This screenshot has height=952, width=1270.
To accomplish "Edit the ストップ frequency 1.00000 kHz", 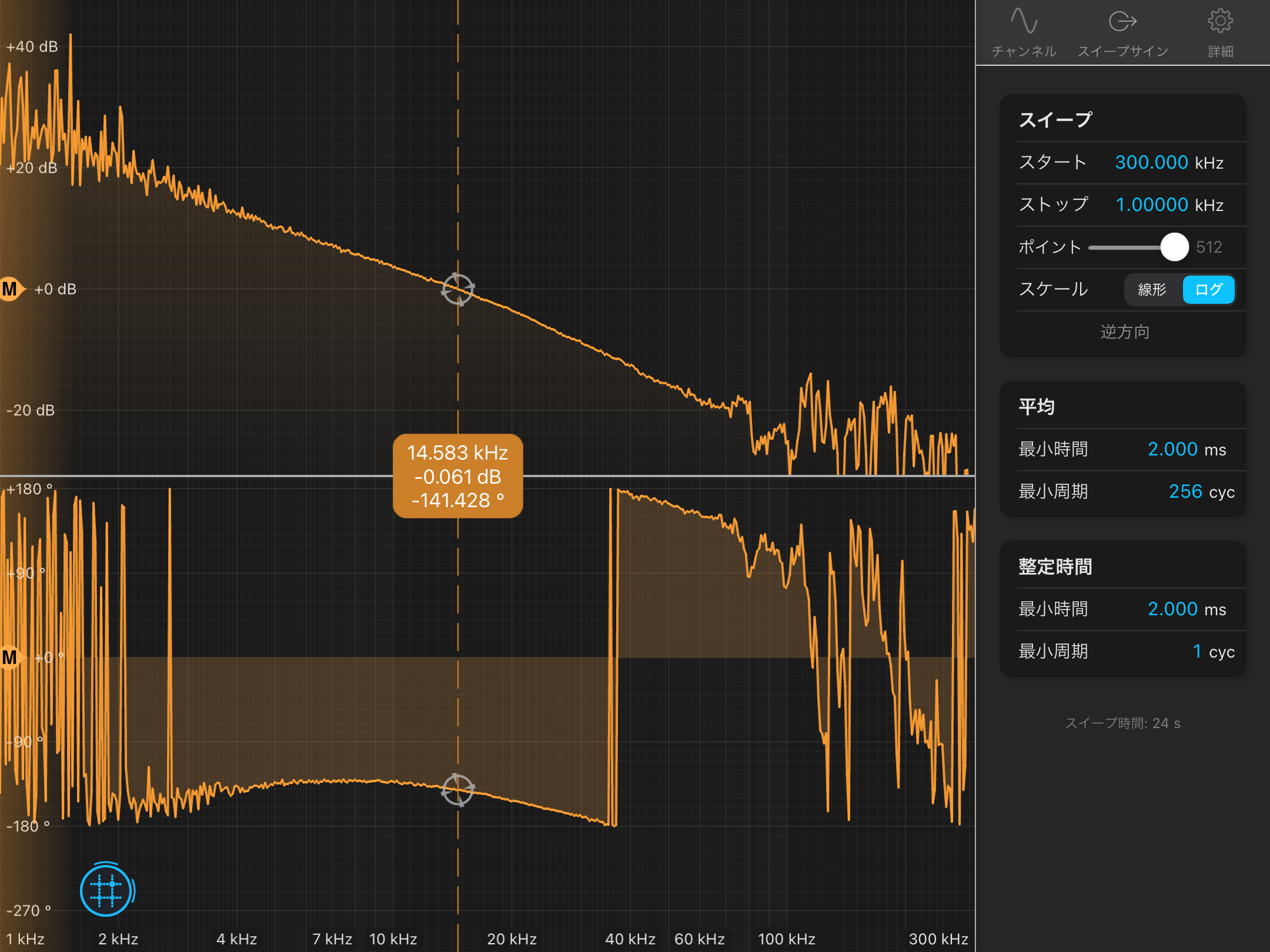I will click(1151, 205).
